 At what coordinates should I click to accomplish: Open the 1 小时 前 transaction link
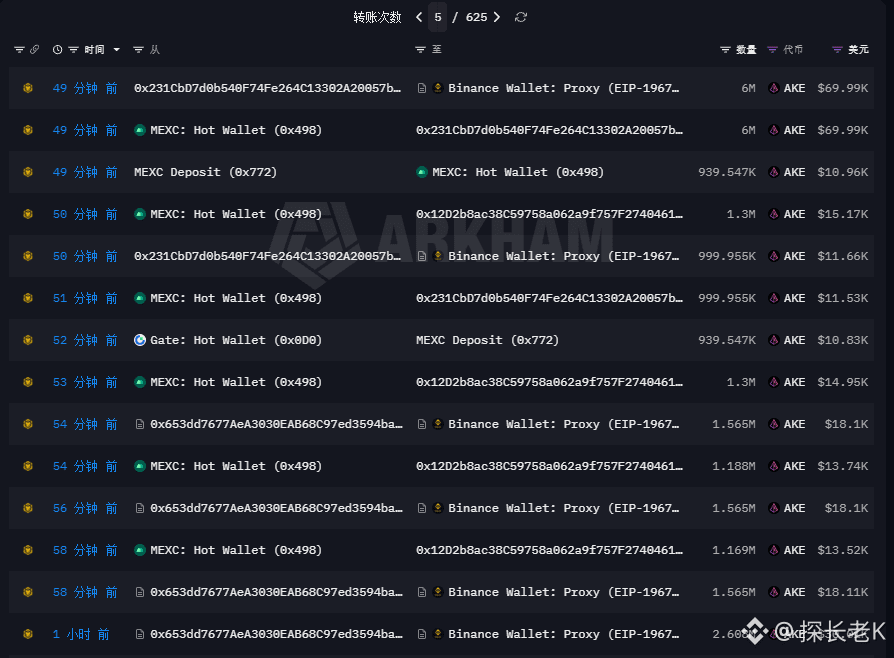[81, 634]
